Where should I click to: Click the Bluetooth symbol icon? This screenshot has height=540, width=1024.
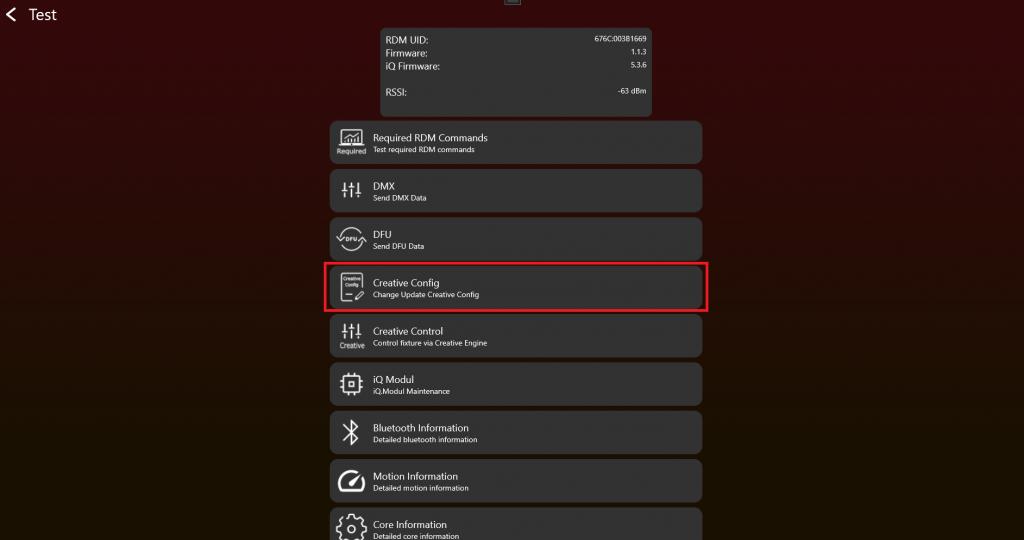pos(351,432)
